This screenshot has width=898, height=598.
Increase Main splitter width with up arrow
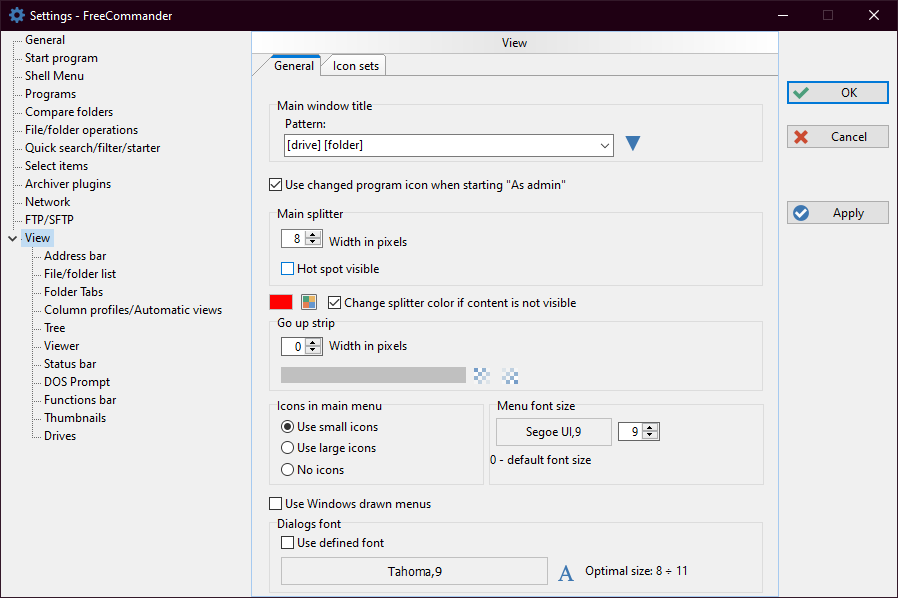(x=314, y=236)
